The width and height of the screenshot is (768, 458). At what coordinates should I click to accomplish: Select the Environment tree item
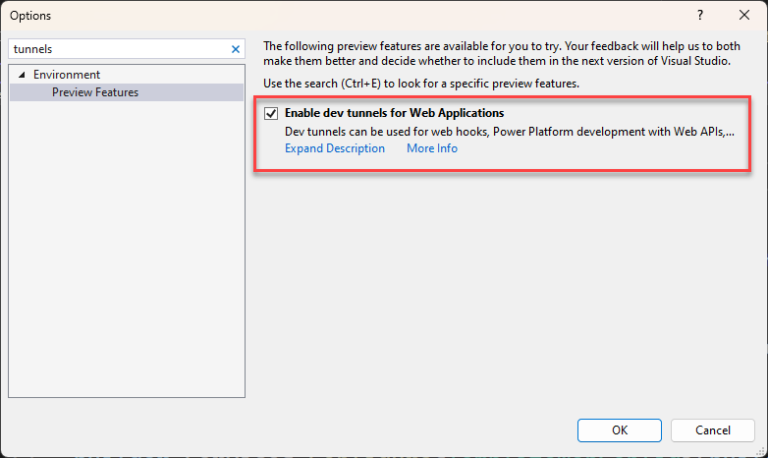tap(67, 74)
